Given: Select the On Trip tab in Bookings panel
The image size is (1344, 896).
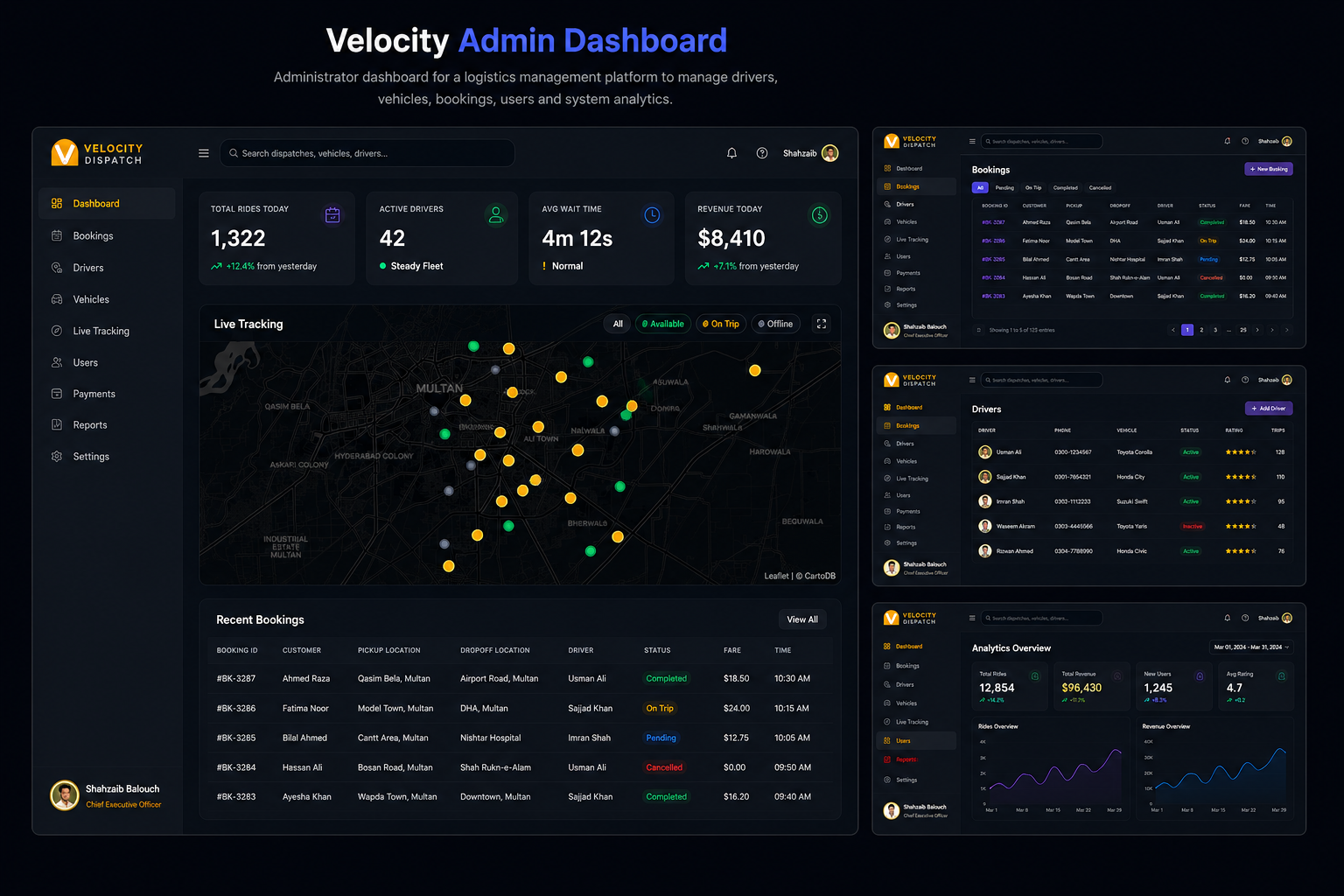Looking at the screenshot, I should 1033,187.
